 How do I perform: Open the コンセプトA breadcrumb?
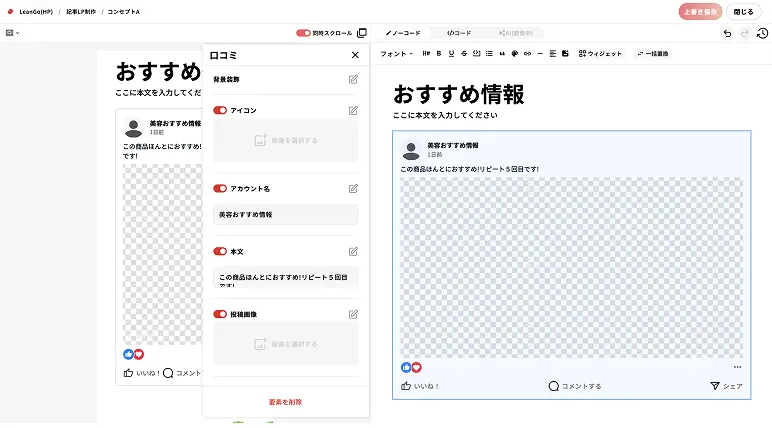(124, 12)
